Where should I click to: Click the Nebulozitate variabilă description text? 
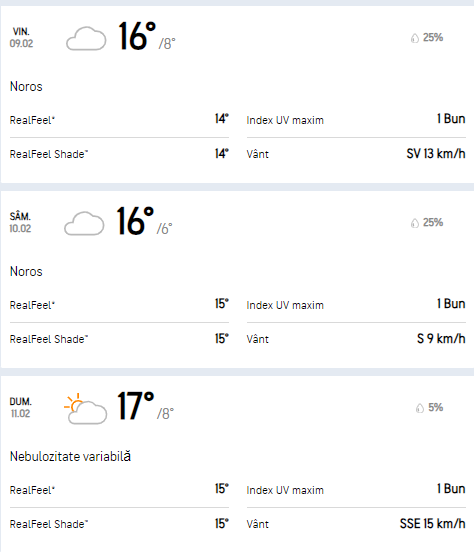coord(70,456)
